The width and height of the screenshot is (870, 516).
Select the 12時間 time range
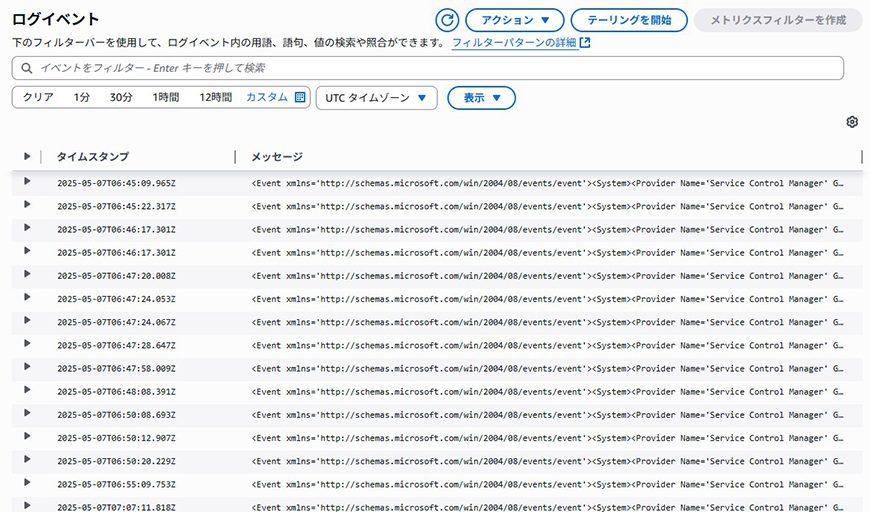216,97
